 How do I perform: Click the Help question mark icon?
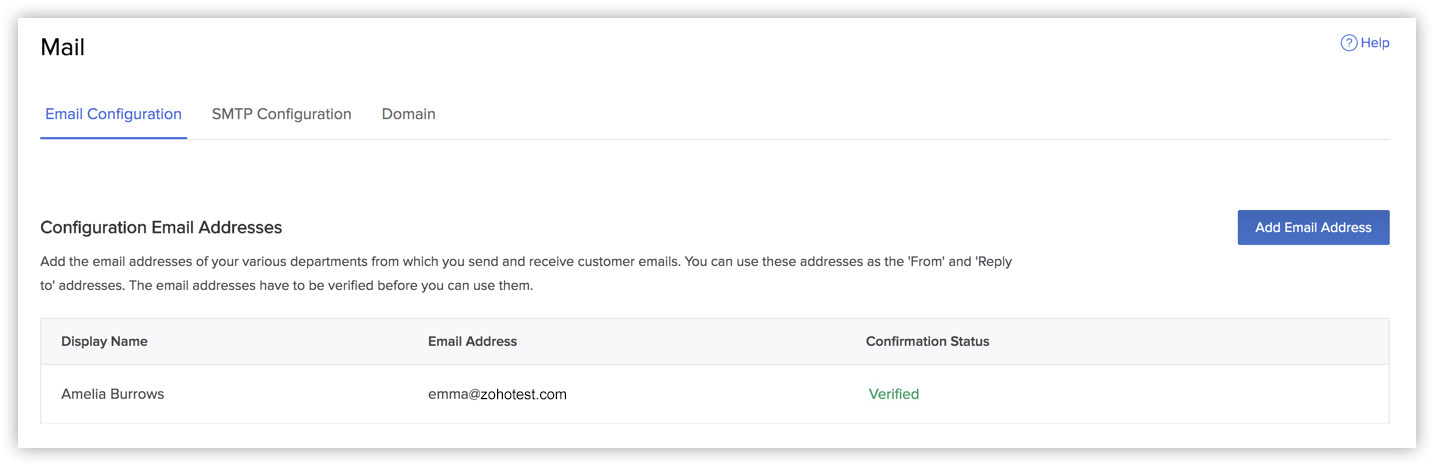(x=1348, y=43)
